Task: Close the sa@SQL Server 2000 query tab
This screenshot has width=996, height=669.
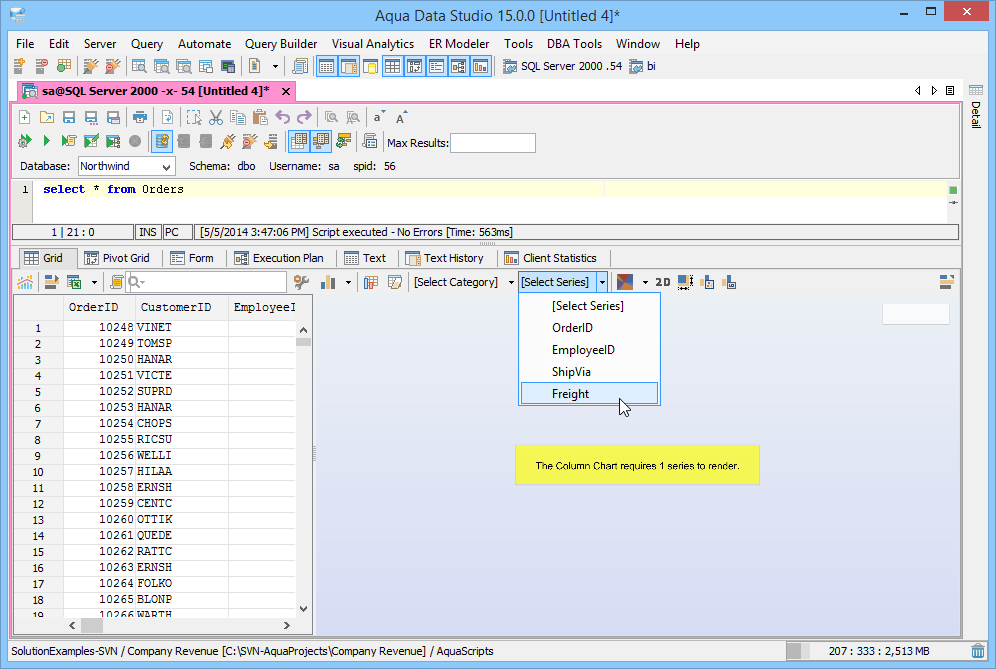Action: pos(286,91)
